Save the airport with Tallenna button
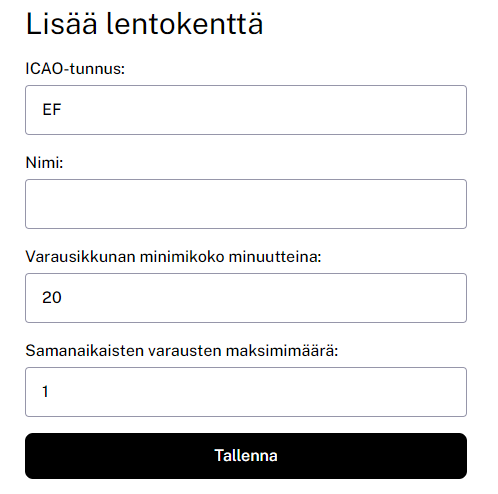The height and width of the screenshot is (494, 498). pos(246,456)
